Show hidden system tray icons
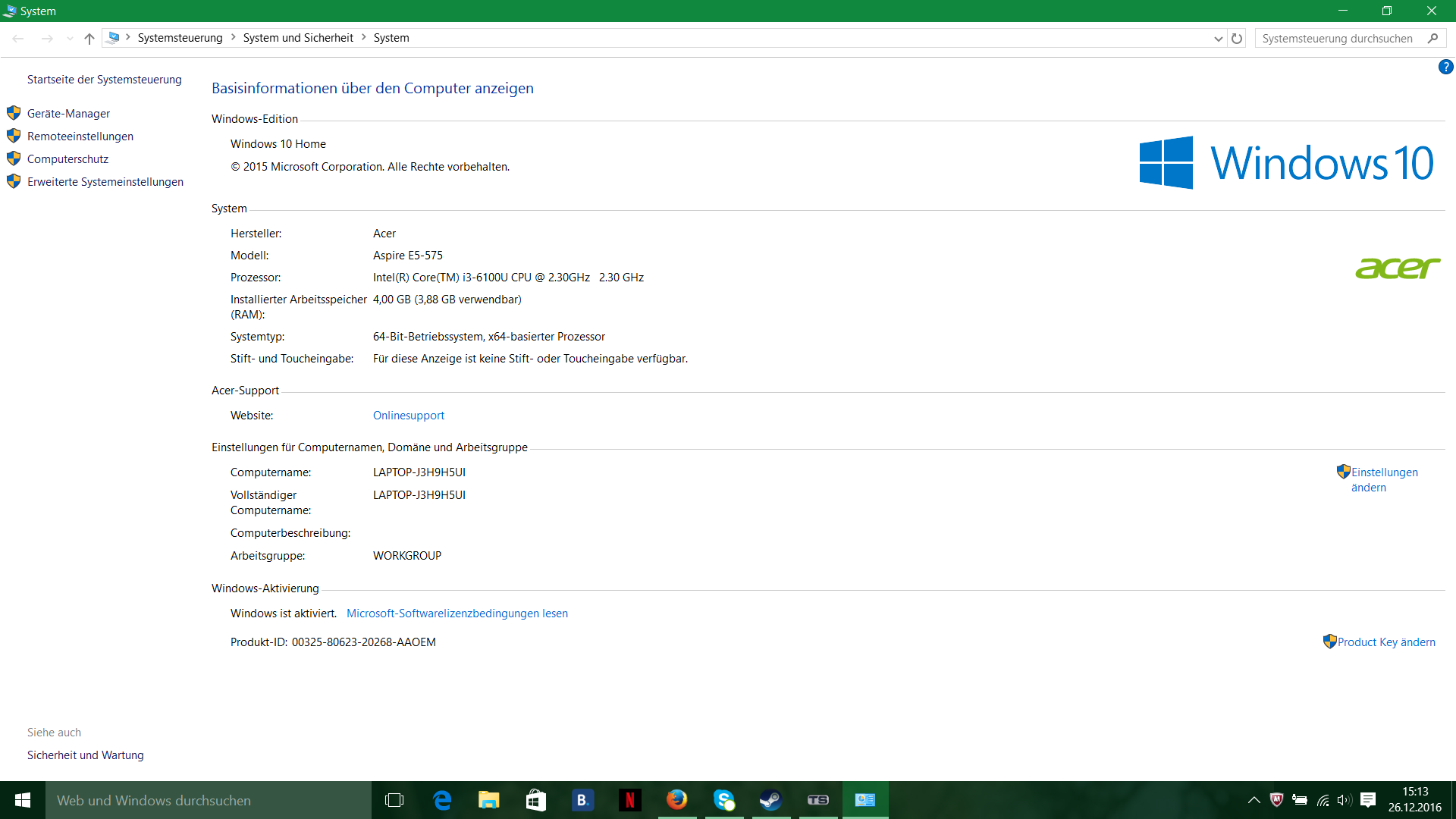The height and width of the screenshot is (819, 1456). pos(1254,800)
